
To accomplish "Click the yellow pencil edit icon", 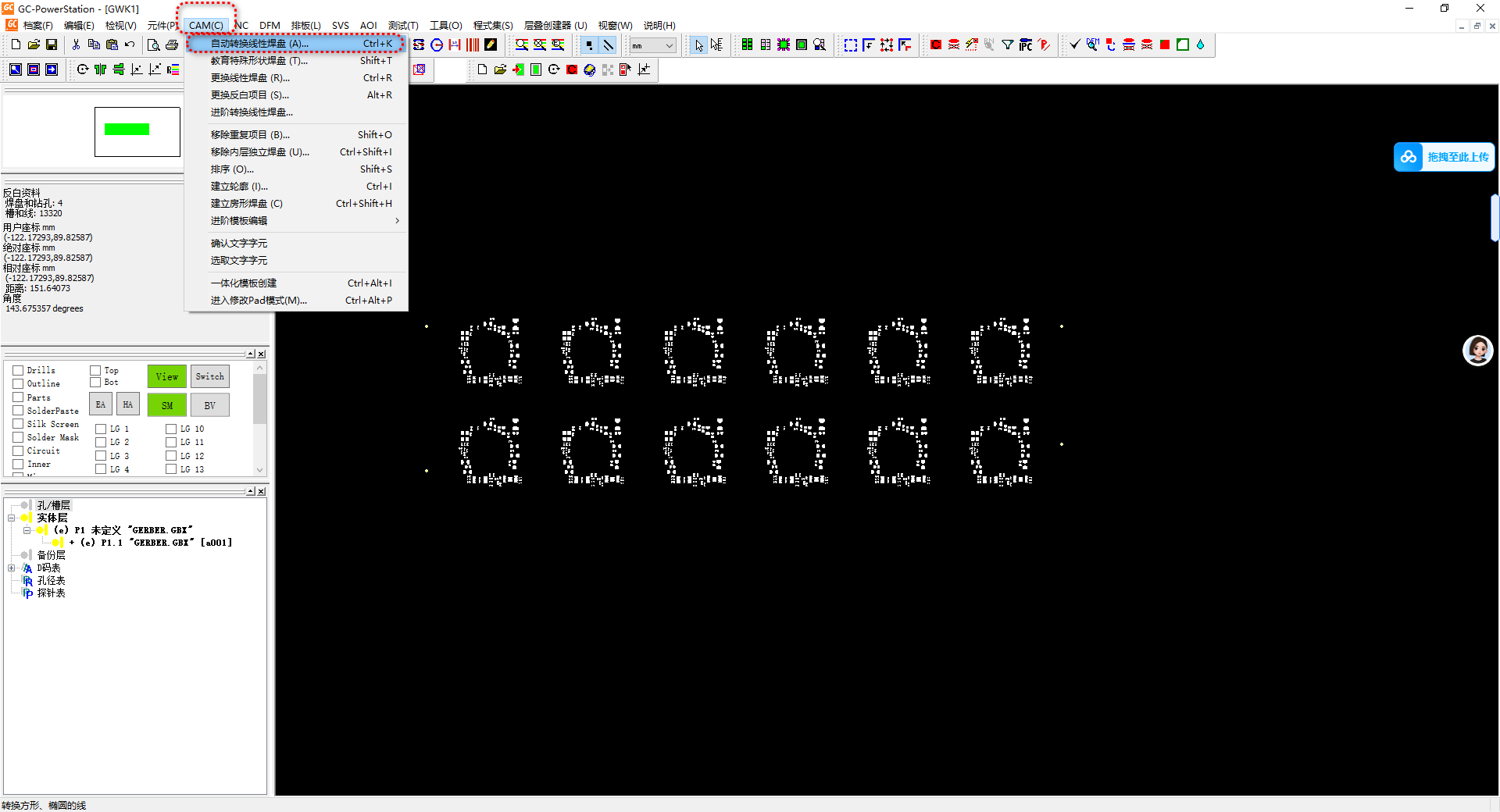I will point(491,45).
